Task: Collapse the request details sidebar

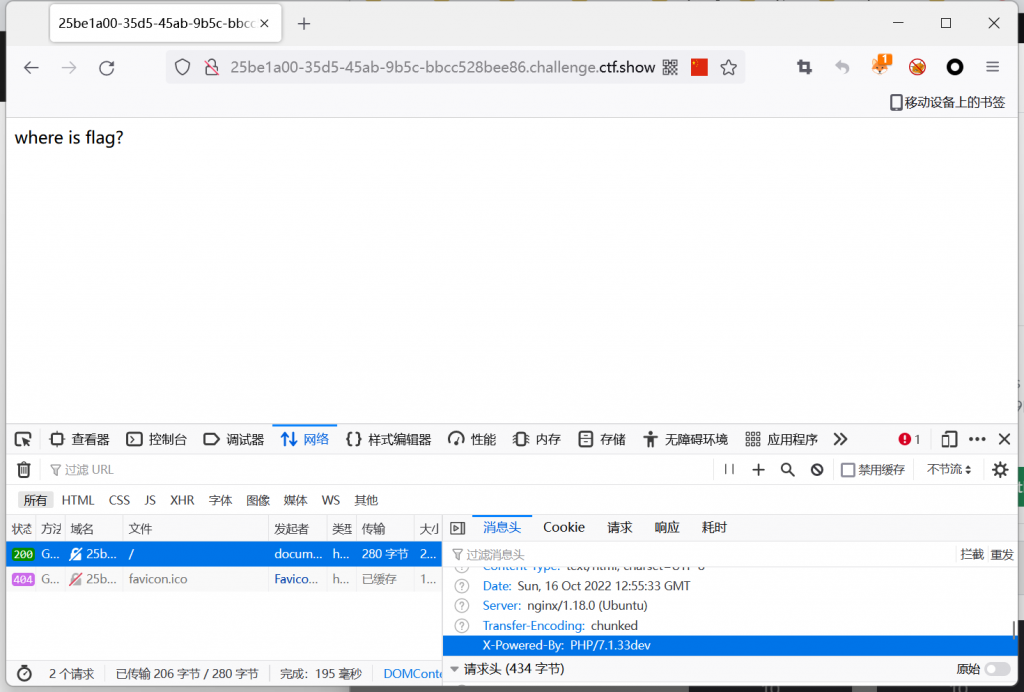Action: 458,528
